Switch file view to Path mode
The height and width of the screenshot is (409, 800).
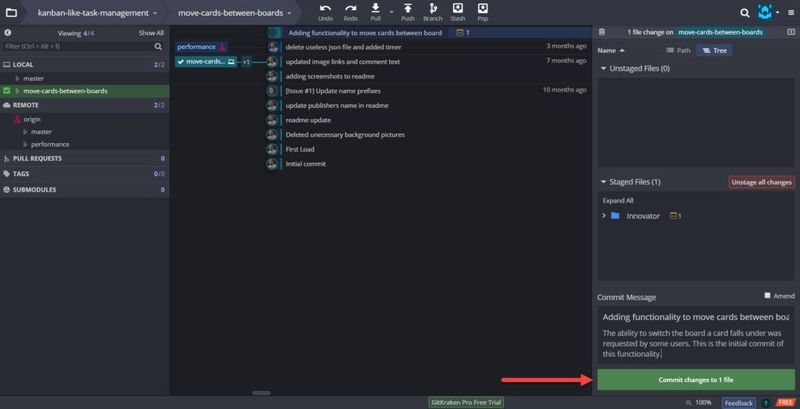pos(678,49)
